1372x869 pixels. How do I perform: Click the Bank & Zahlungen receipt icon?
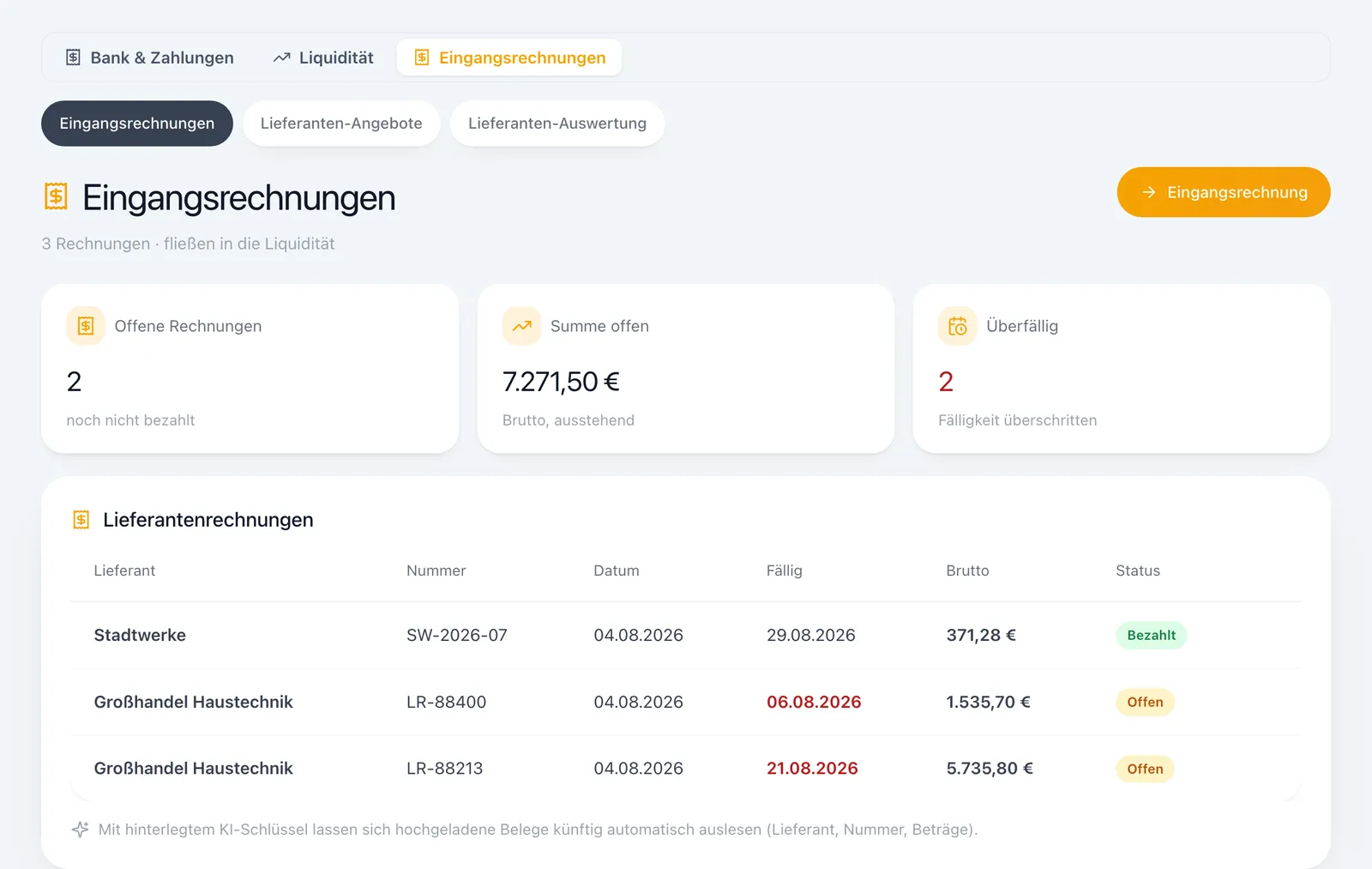tap(73, 57)
